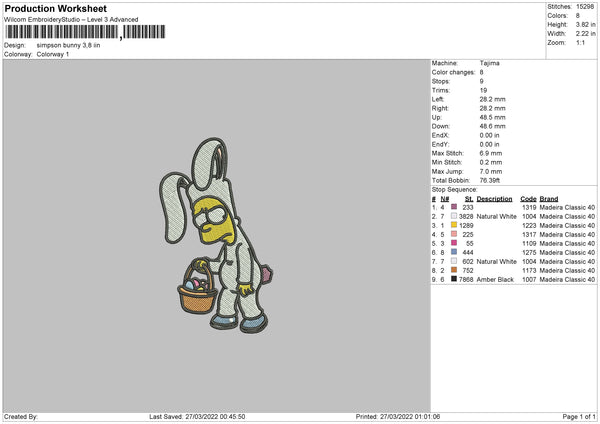Screen dimensions: 600x424
Task: Click the Width value '2.22 in'
Action: 586,34
